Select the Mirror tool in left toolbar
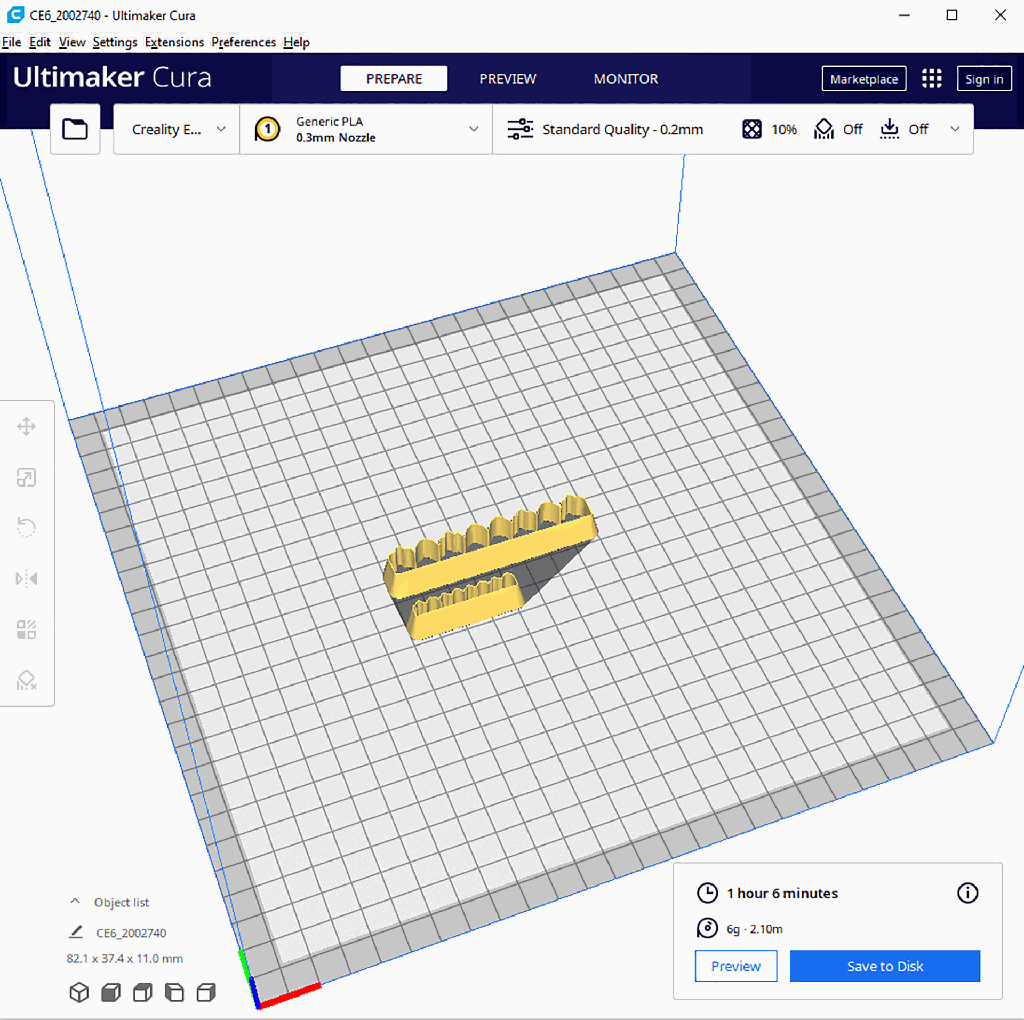The height and width of the screenshot is (1020, 1024). (27, 579)
